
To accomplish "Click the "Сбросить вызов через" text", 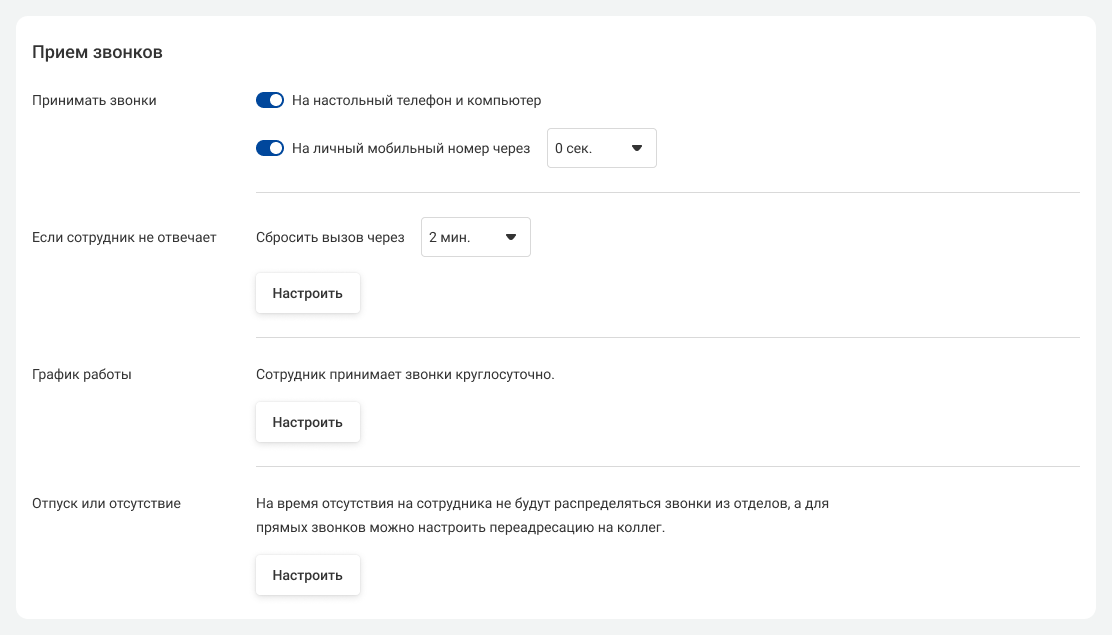I will (330, 237).
